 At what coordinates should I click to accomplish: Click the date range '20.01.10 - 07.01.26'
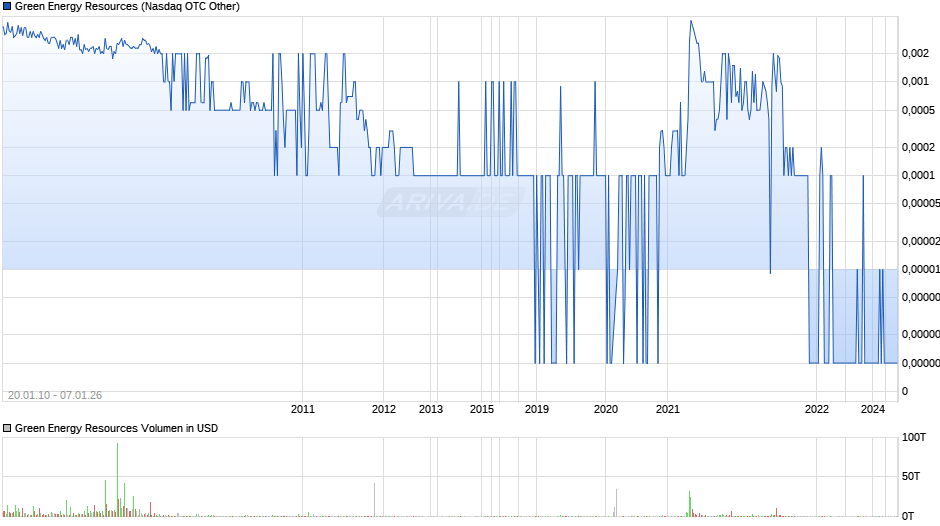(55, 395)
